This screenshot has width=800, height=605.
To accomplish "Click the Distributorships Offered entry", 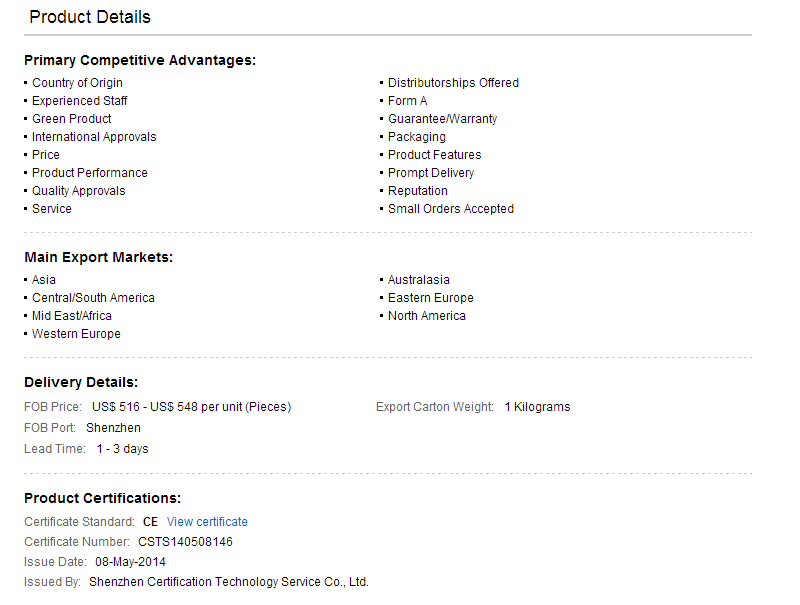I will 453,83.
